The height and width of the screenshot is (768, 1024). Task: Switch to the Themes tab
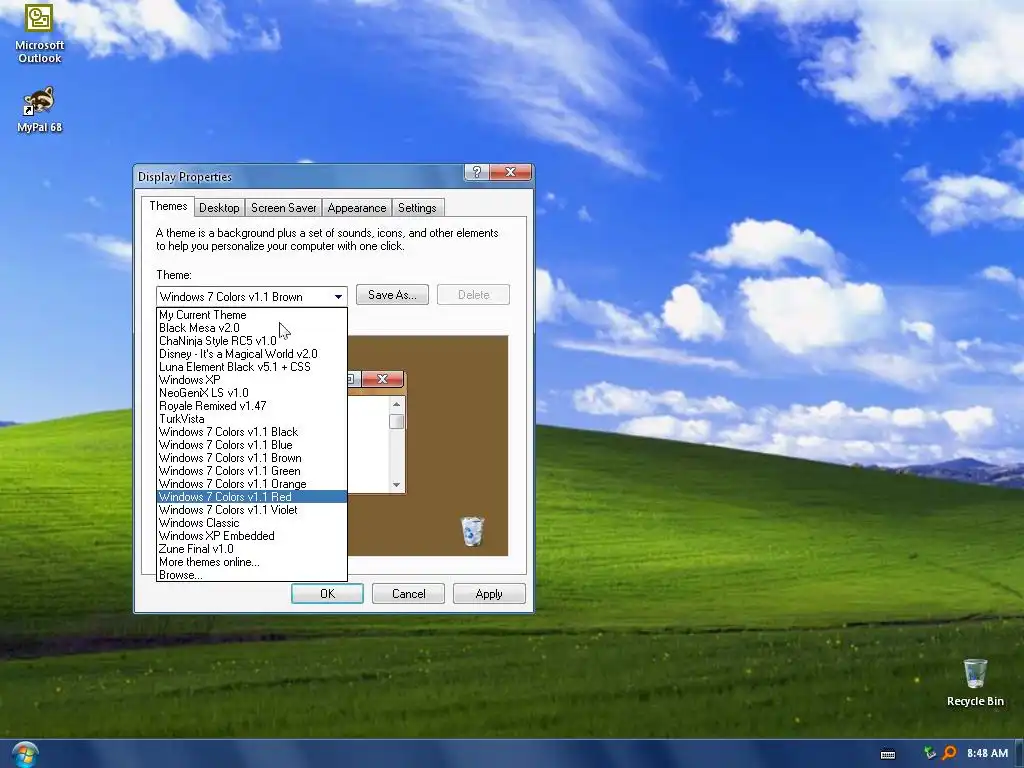tap(168, 206)
